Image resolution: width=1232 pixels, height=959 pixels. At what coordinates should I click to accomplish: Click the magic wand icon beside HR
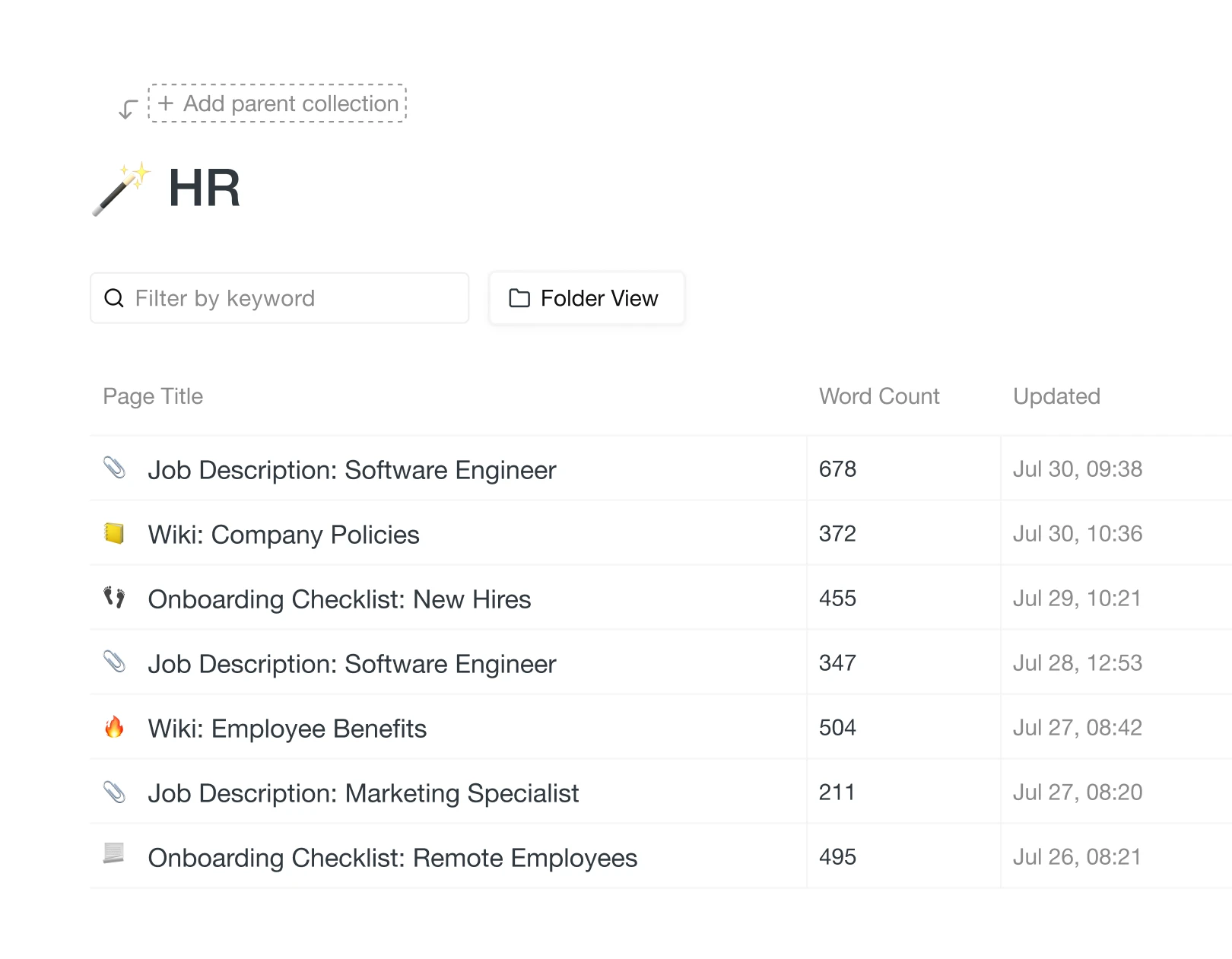121,189
